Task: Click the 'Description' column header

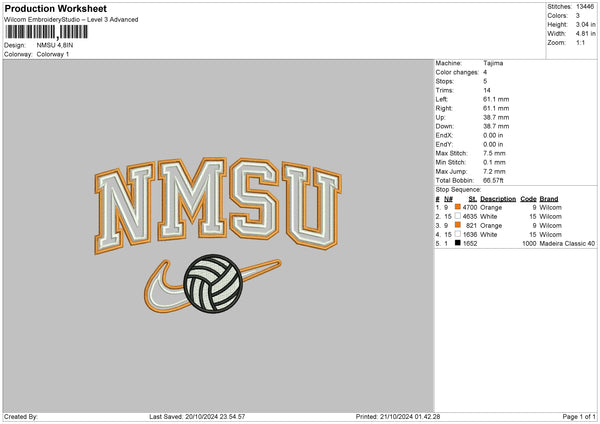Action: click(498, 199)
